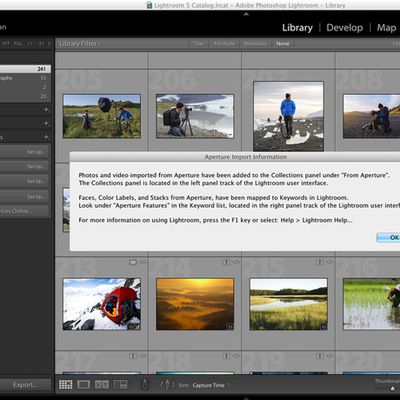
Task: Select the Attribute library filter
Action: pyautogui.click(x=224, y=44)
